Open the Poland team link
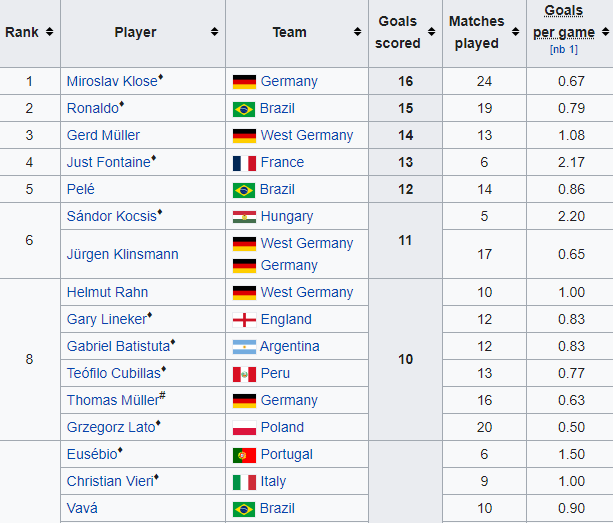This screenshot has width=613, height=523. click(x=282, y=427)
